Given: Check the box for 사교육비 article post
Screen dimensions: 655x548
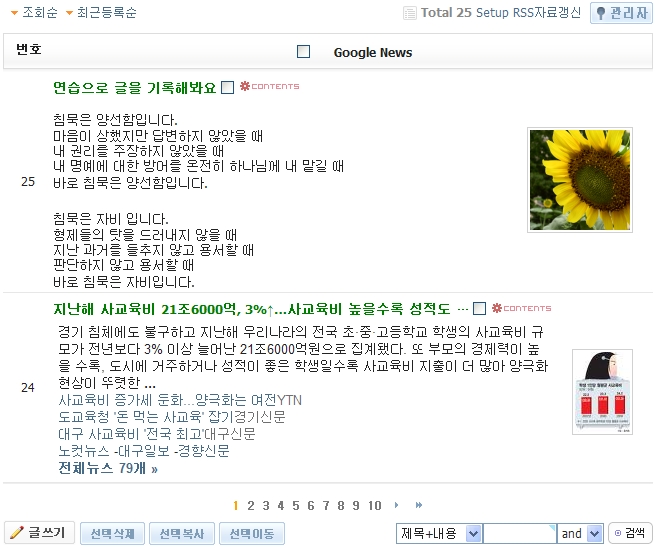Looking at the screenshot, I should pos(479,309).
